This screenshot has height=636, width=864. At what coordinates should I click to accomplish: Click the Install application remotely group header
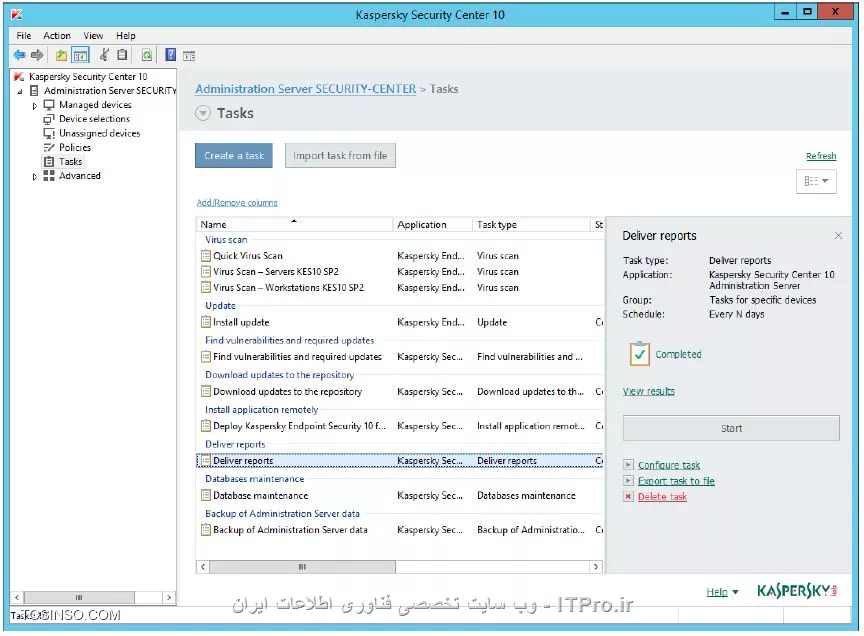(262, 410)
